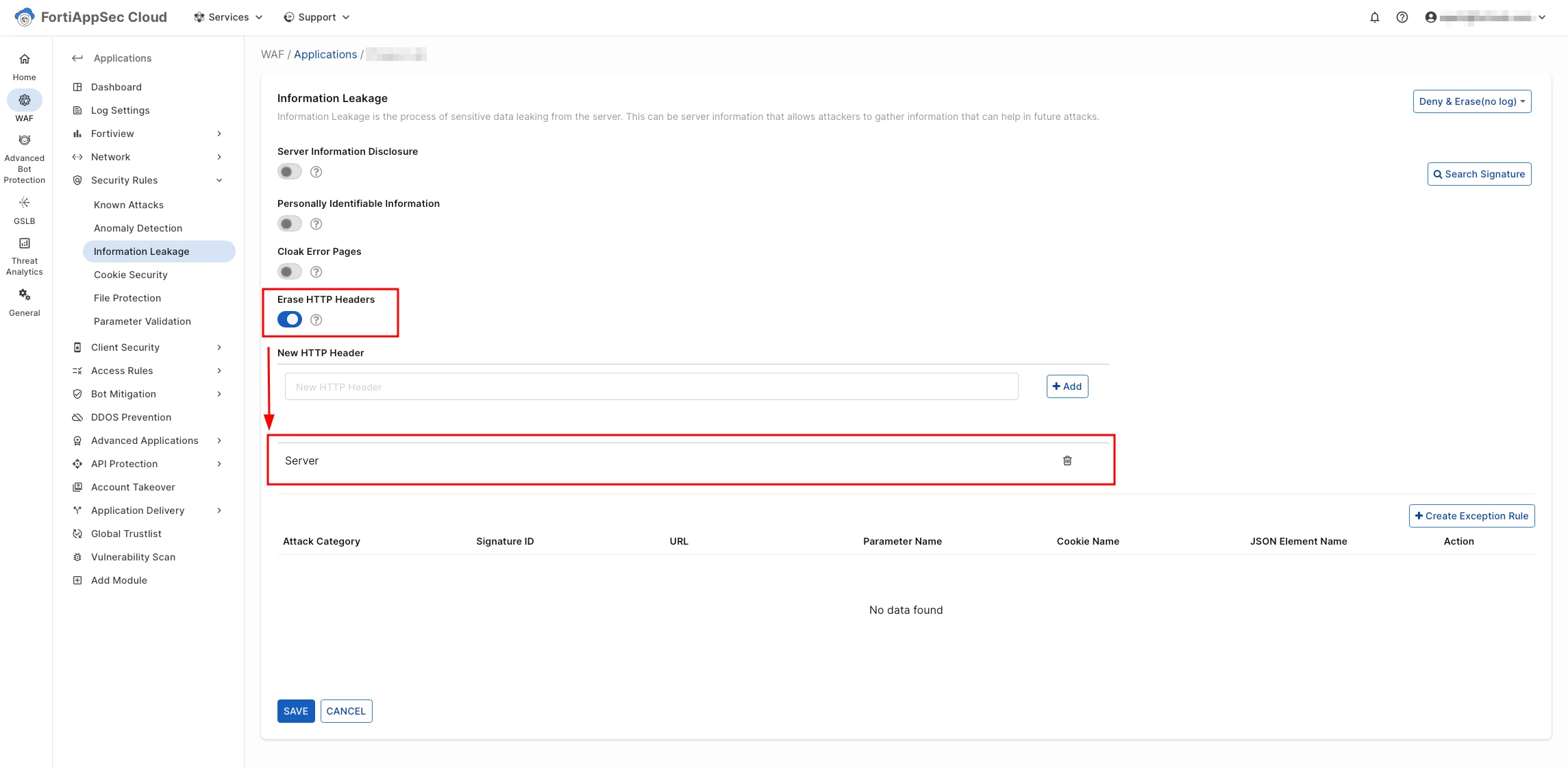Screen dimensions: 1568x768
Task: Open Anomaly Detection page
Action: (138, 228)
